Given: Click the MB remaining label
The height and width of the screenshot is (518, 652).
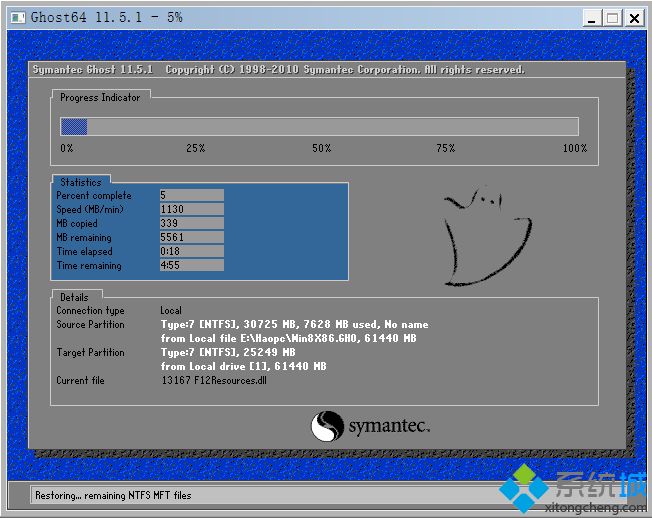Looking at the screenshot, I should pyautogui.click(x=84, y=237).
